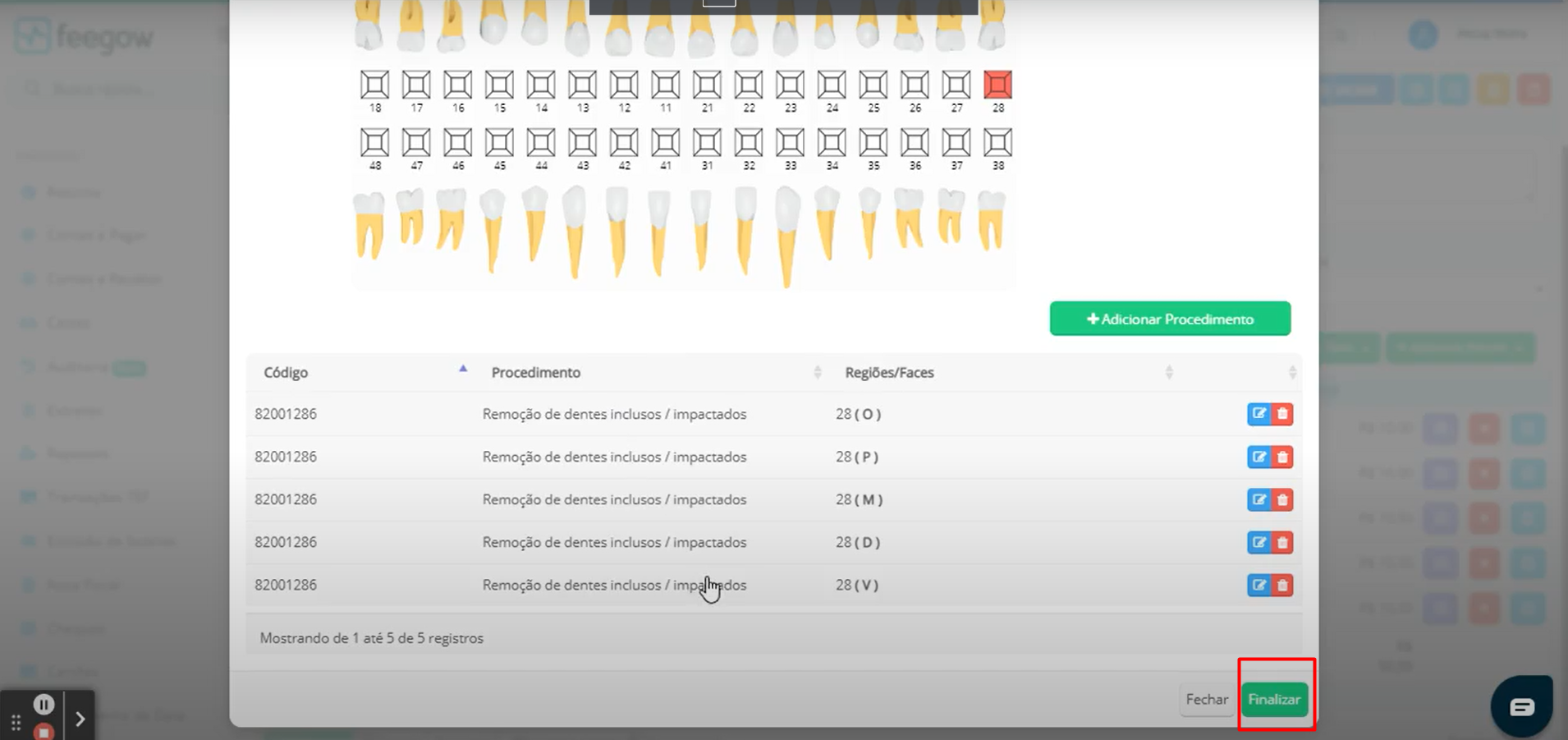The height and width of the screenshot is (740, 1568).
Task: Edit the 28 (M) procedure row
Action: pyautogui.click(x=1259, y=499)
